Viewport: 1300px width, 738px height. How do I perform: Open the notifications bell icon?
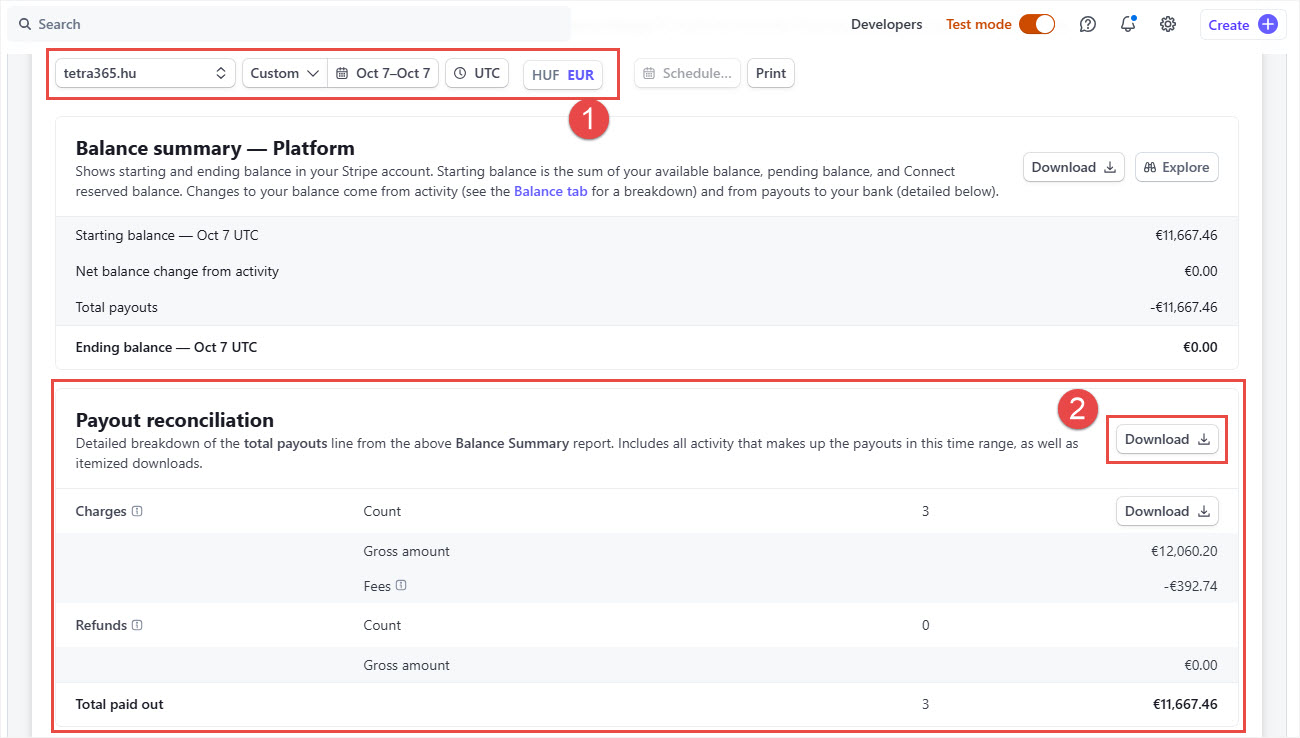(x=1128, y=24)
